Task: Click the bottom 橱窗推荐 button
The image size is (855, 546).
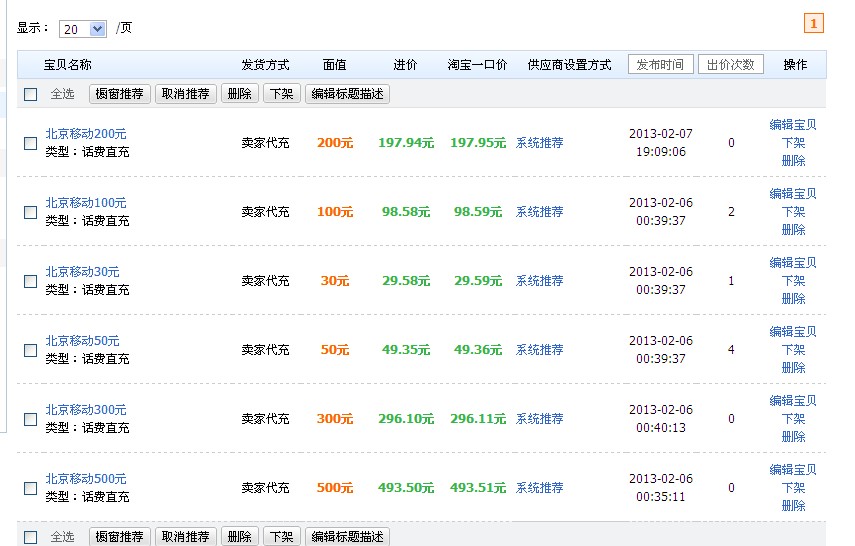Action: click(119, 536)
